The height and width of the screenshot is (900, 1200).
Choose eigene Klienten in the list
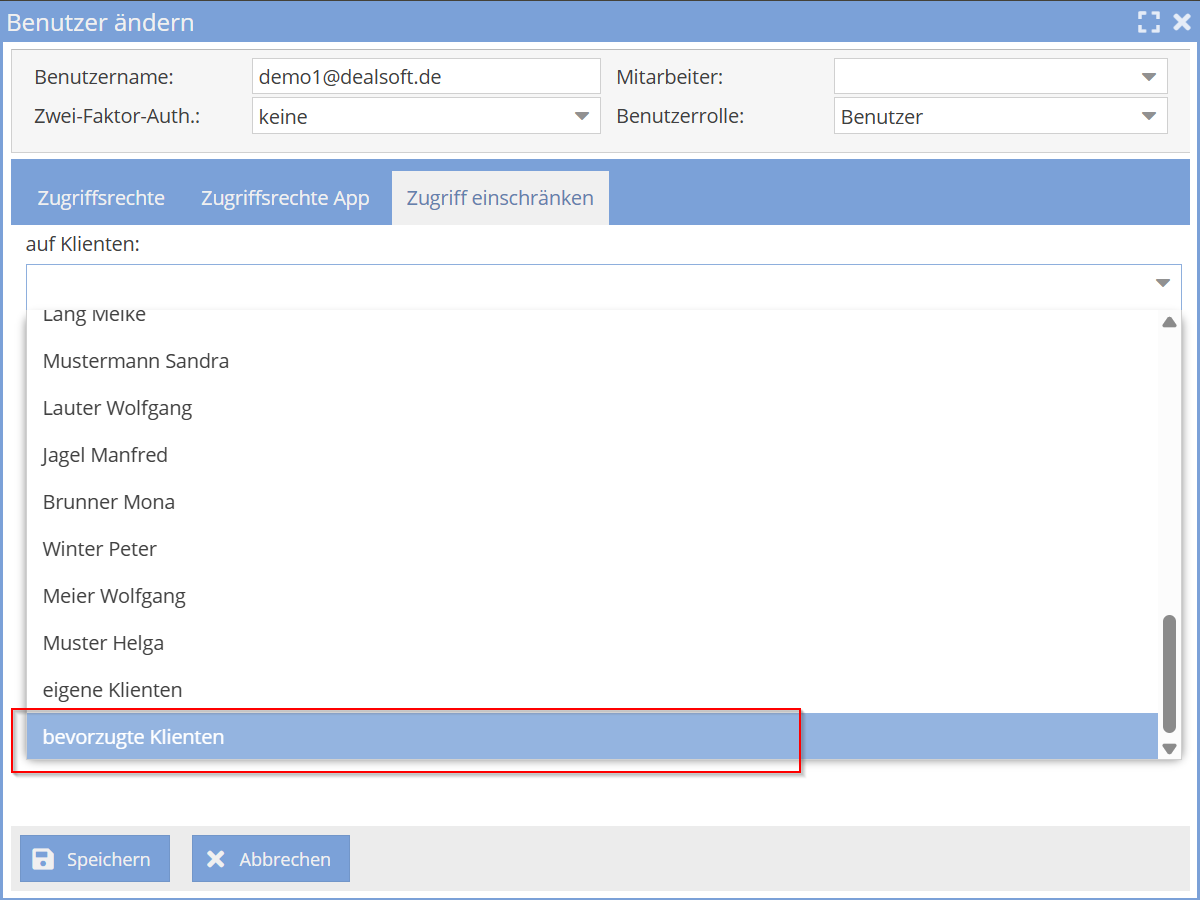point(112,690)
